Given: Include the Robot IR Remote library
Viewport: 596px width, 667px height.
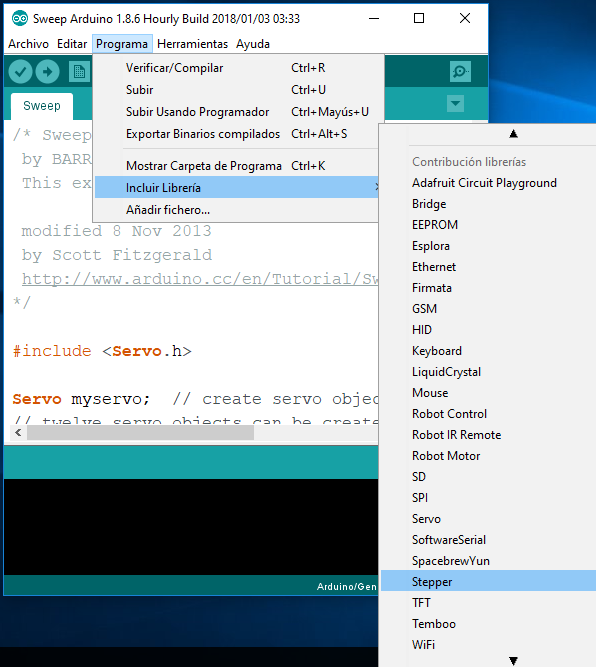Looking at the screenshot, I should (x=488, y=435).
